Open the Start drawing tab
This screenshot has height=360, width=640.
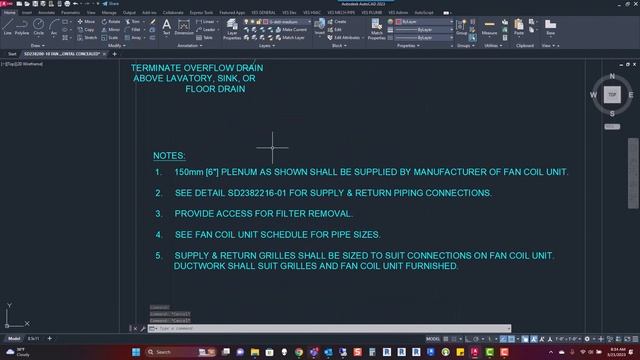12,54
